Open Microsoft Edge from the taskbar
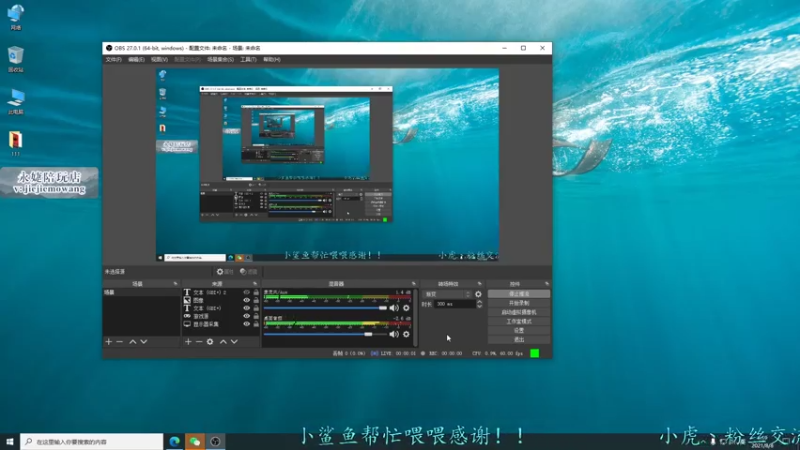The height and width of the screenshot is (450, 800). [x=174, y=441]
